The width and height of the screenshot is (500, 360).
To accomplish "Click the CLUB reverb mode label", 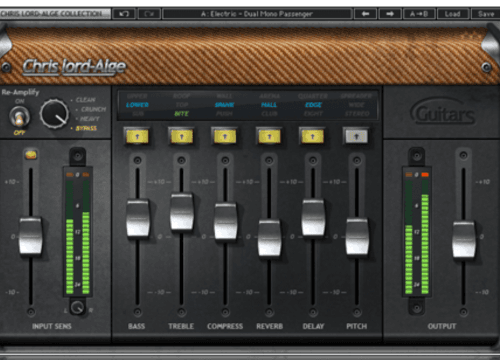I will (x=269, y=114).
